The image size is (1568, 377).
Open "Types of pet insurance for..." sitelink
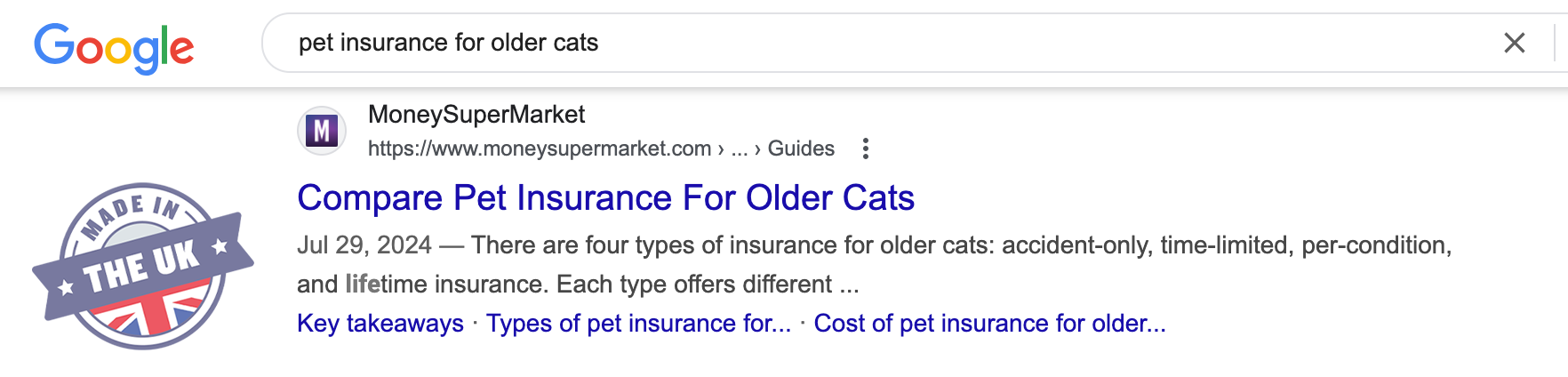(638, 324)
